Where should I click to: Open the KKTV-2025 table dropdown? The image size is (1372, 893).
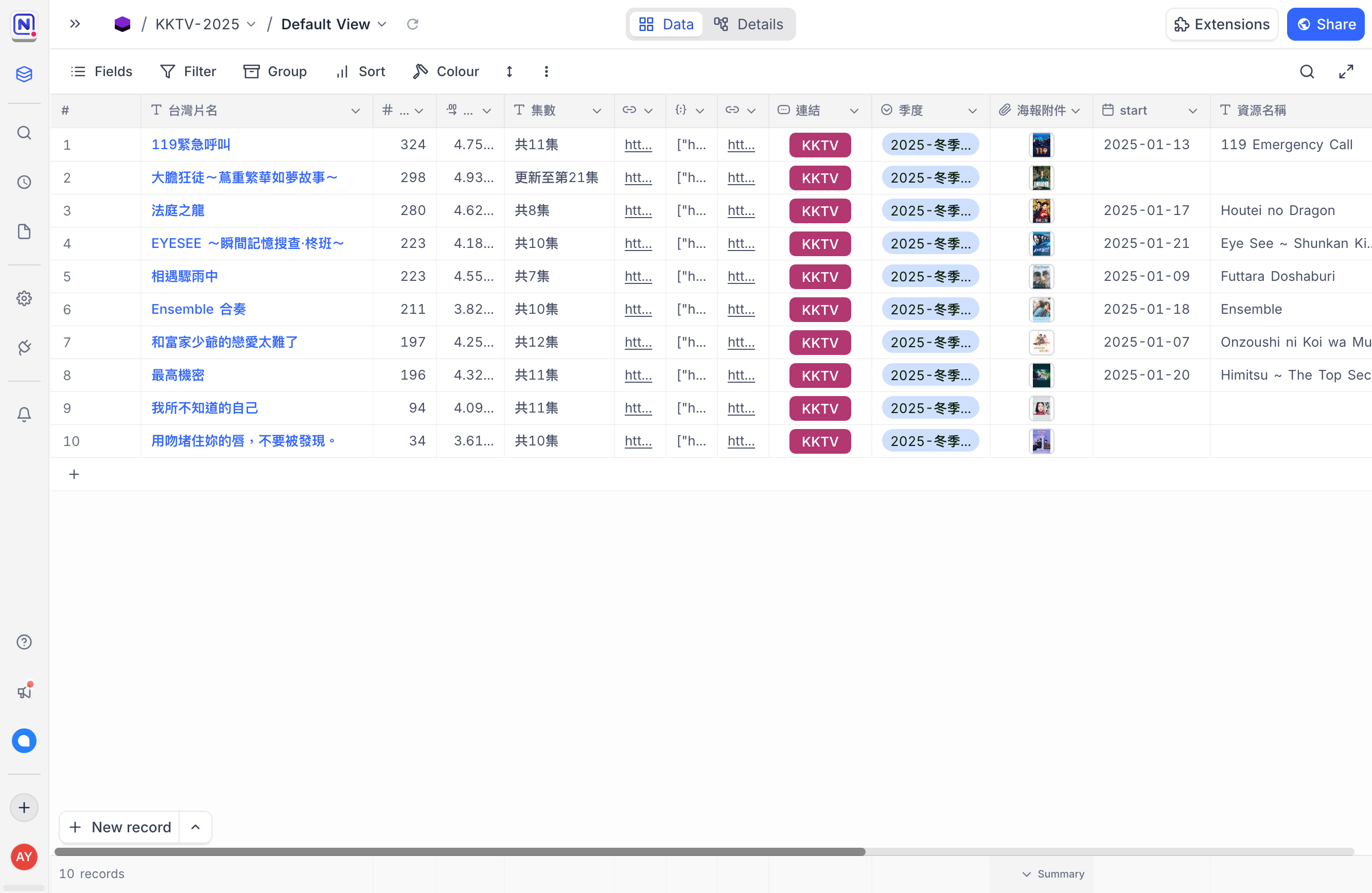click(x=251, y=24)
